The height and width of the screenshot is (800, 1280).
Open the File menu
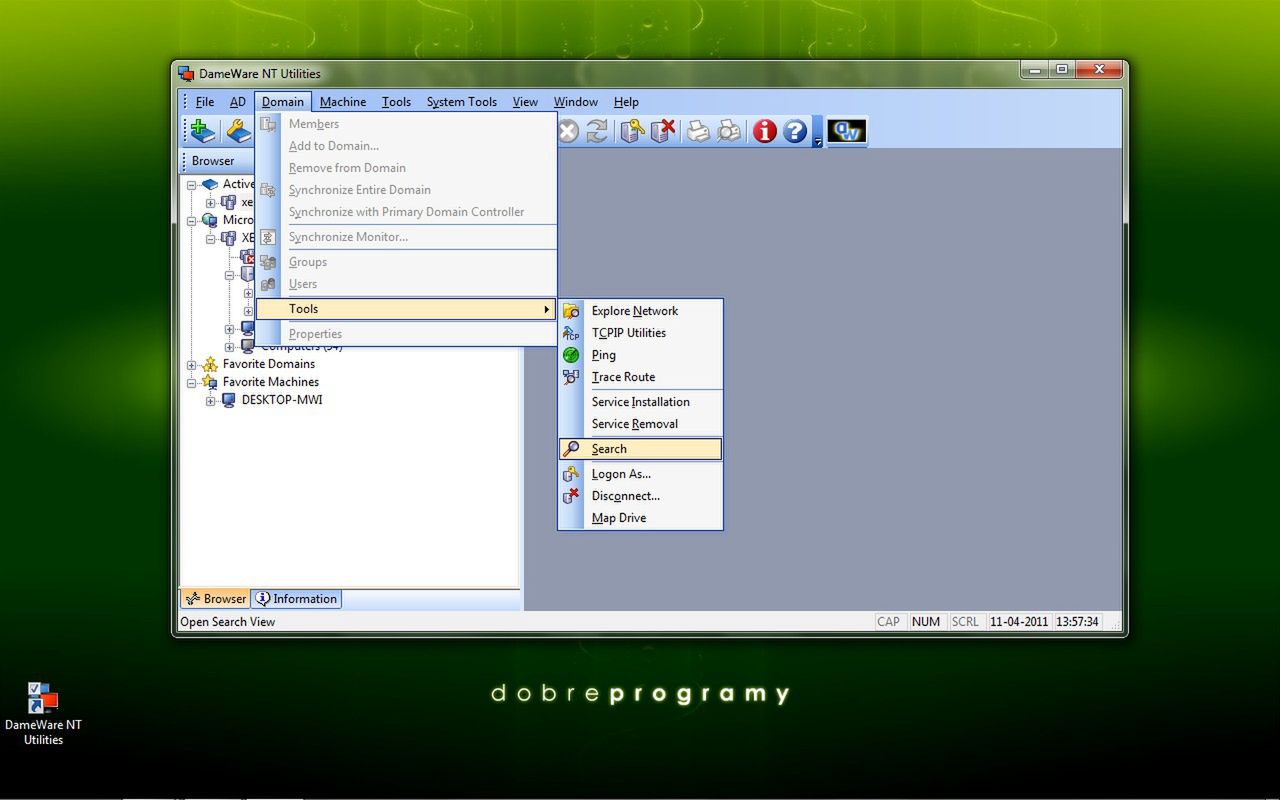coord(205,102)
